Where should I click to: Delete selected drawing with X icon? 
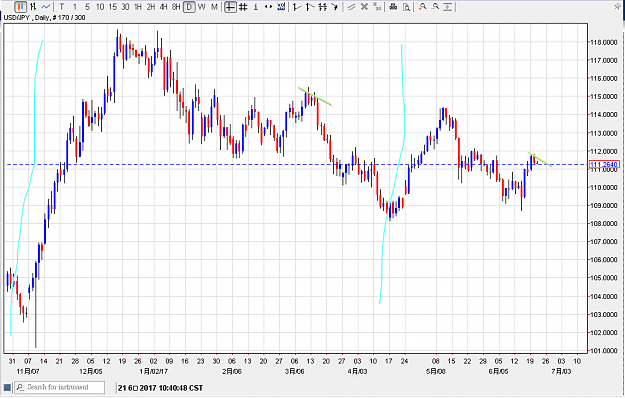click(x=364, y=7)
